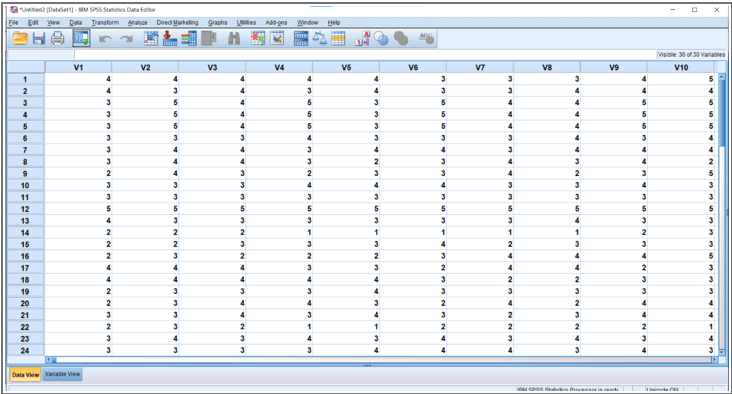Click the cell editor input field
The image size is (732, 394).
[x=364, y=55]
